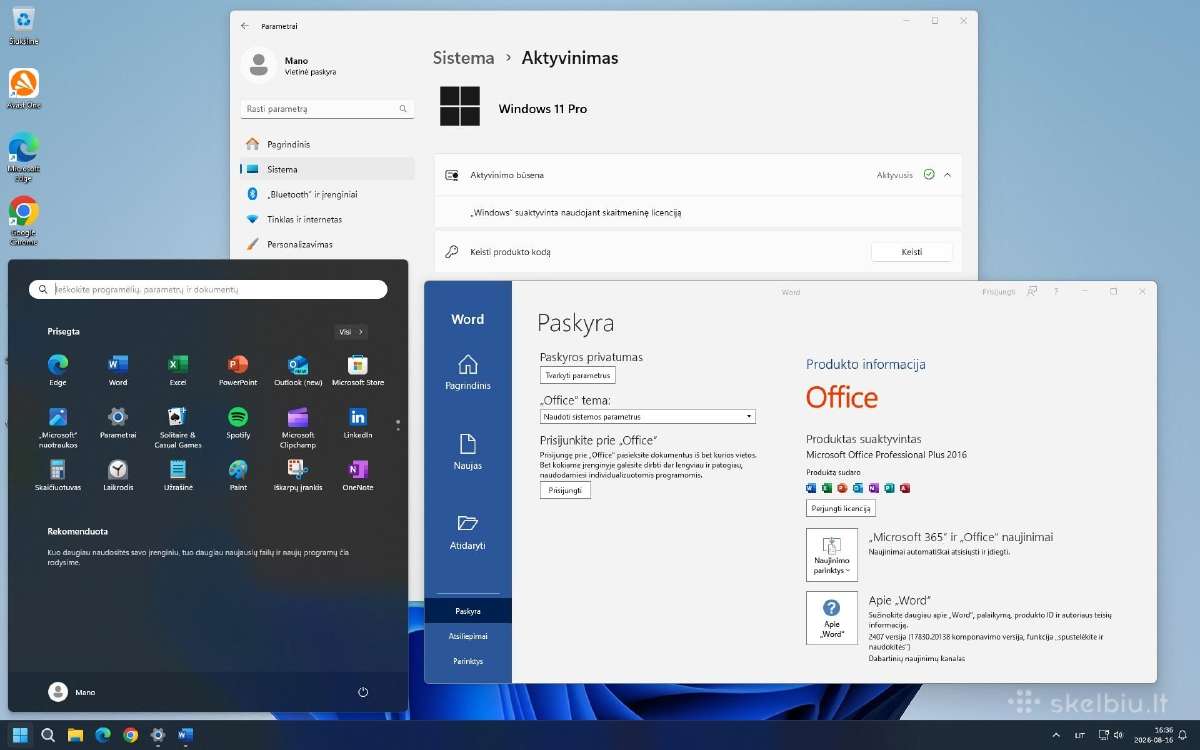Open Microsoft Store pinned app
Screen dimensions: 1200x750
click(x=358, y=370)
